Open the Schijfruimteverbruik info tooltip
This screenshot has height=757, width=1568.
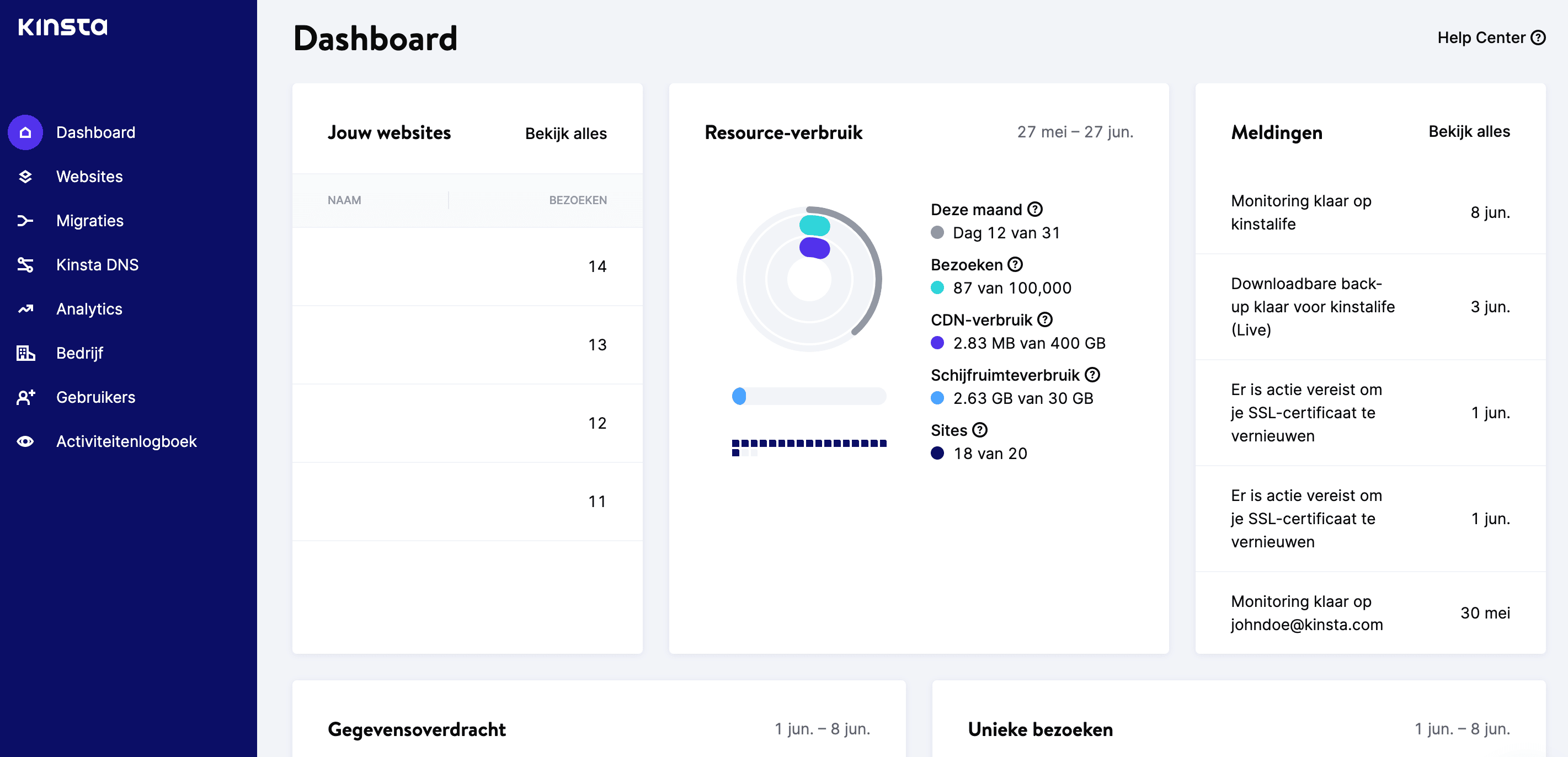tap(1092, 375)
